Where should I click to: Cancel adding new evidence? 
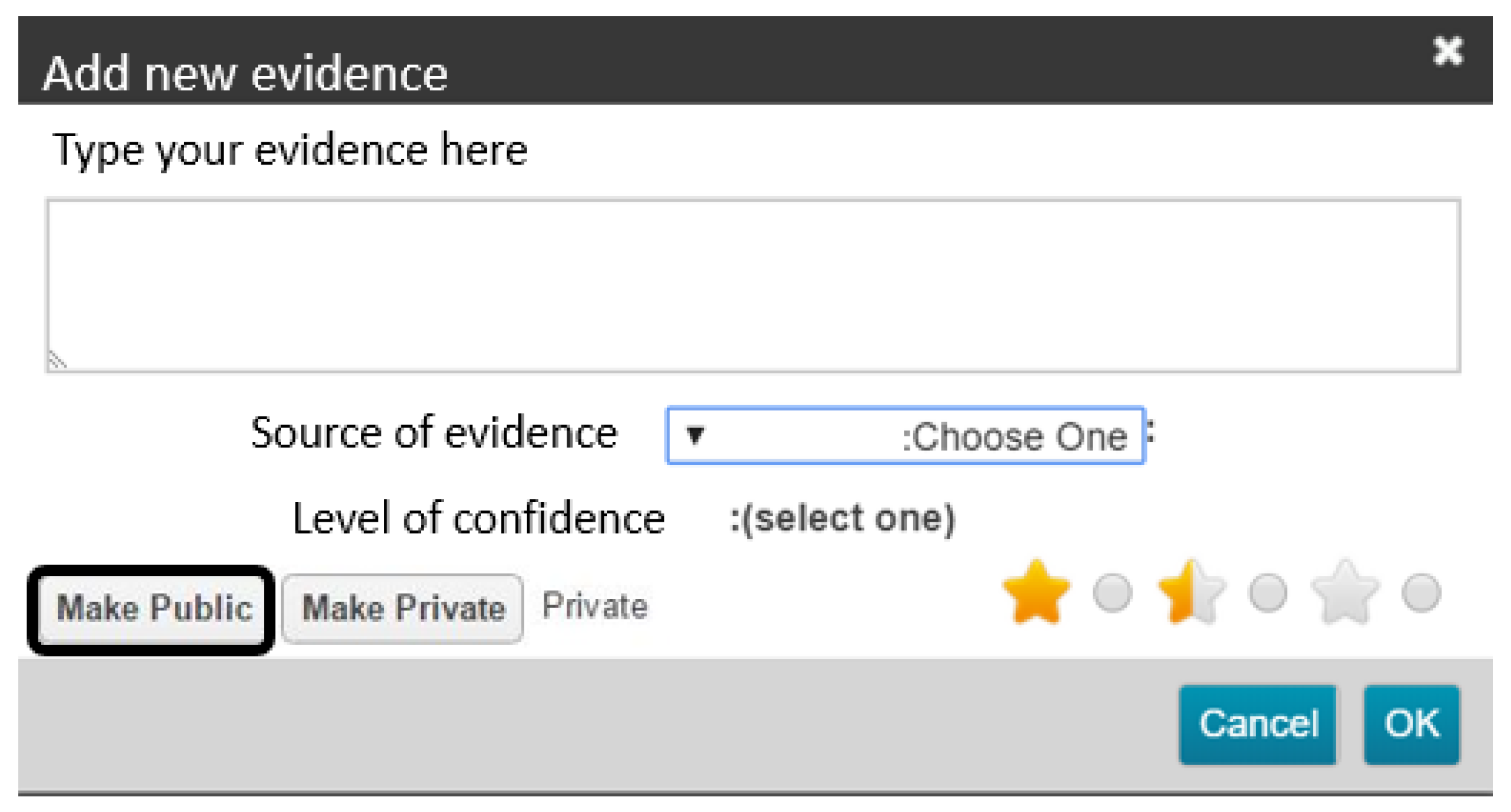1258,724
